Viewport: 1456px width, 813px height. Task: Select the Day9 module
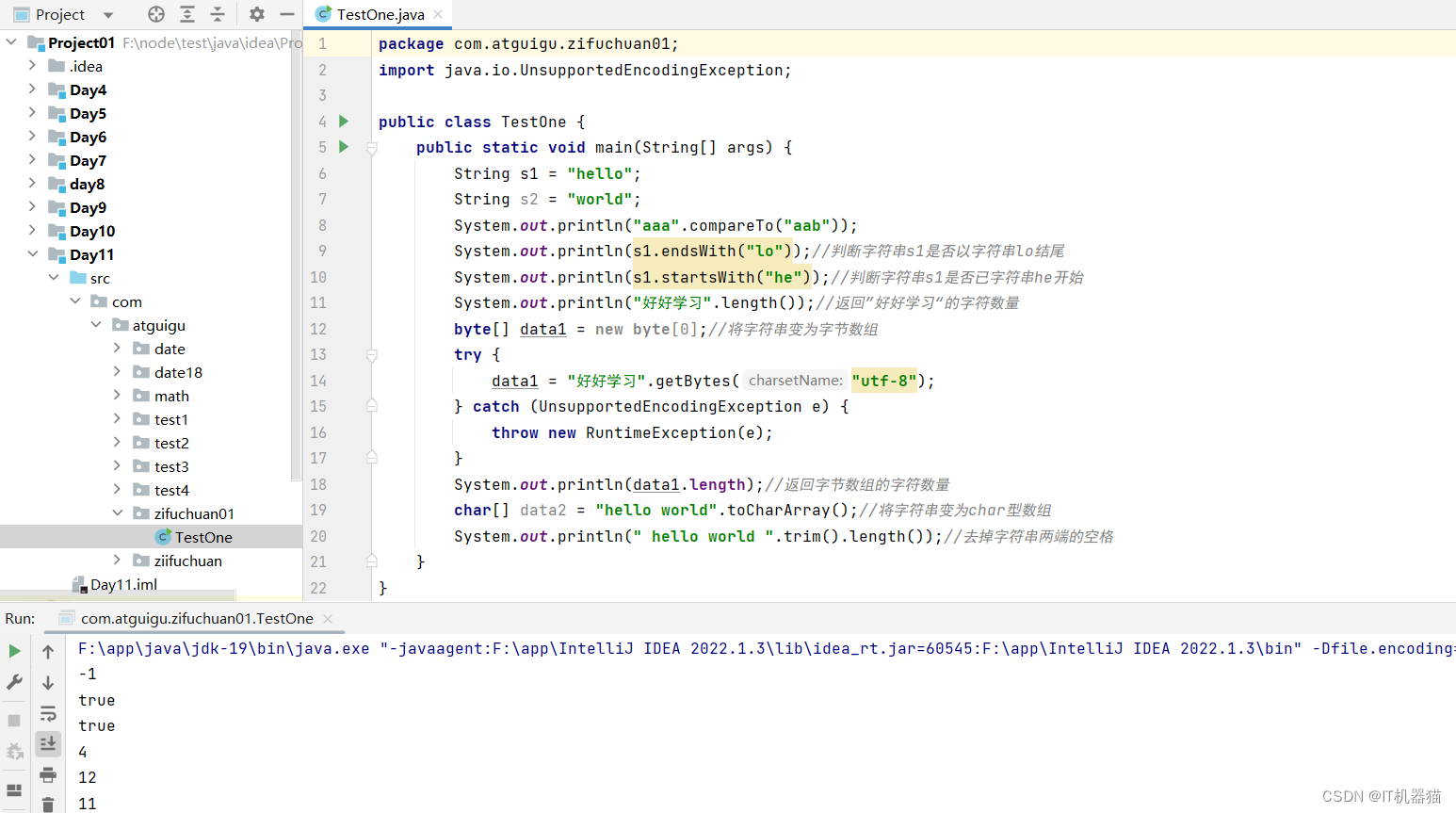[x=88, y=207]
